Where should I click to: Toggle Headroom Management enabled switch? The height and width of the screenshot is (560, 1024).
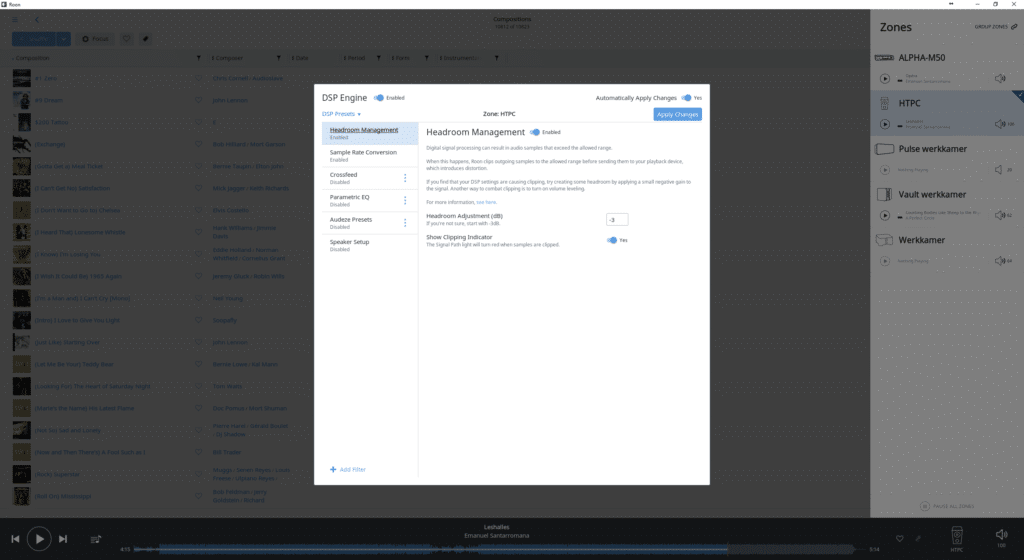(535, 132)
